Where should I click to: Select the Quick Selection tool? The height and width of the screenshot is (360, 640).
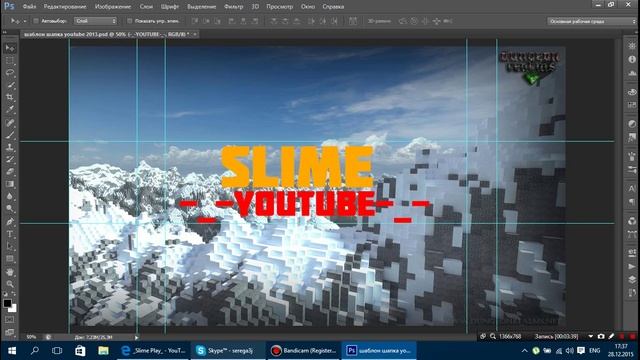(10, 85)
